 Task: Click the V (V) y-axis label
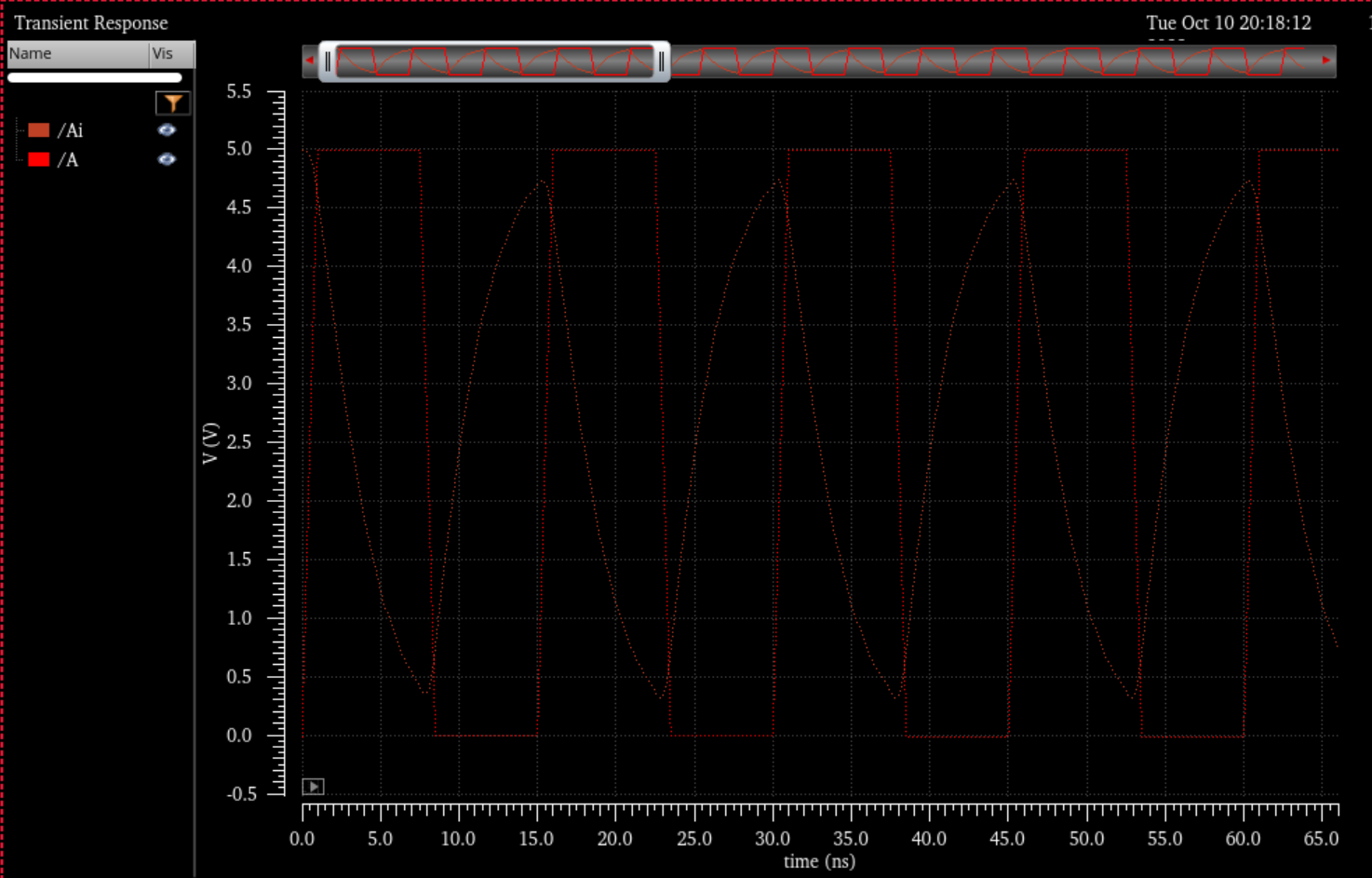pyautogui.click(x=210, y=442)
